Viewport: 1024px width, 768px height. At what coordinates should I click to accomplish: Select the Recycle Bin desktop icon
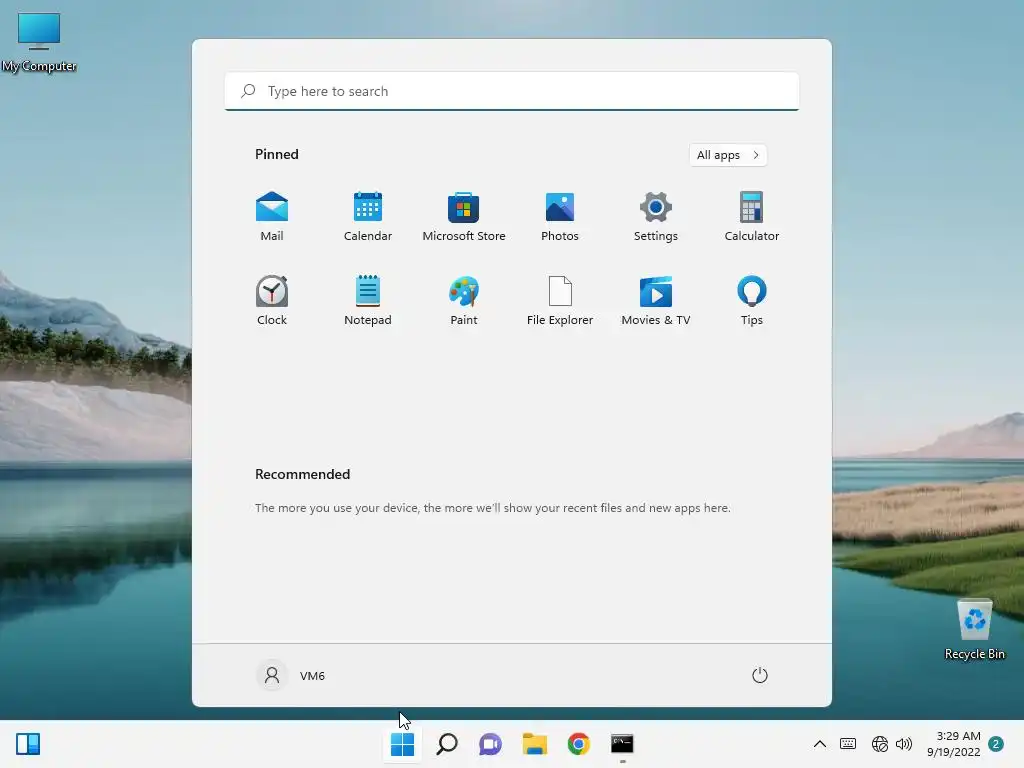point(974,630)
